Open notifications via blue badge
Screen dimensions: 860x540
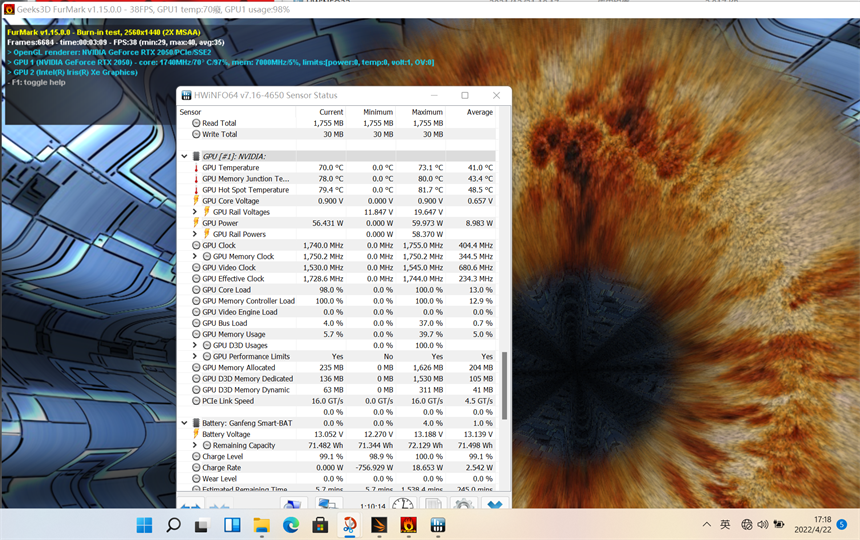(842, 525)
